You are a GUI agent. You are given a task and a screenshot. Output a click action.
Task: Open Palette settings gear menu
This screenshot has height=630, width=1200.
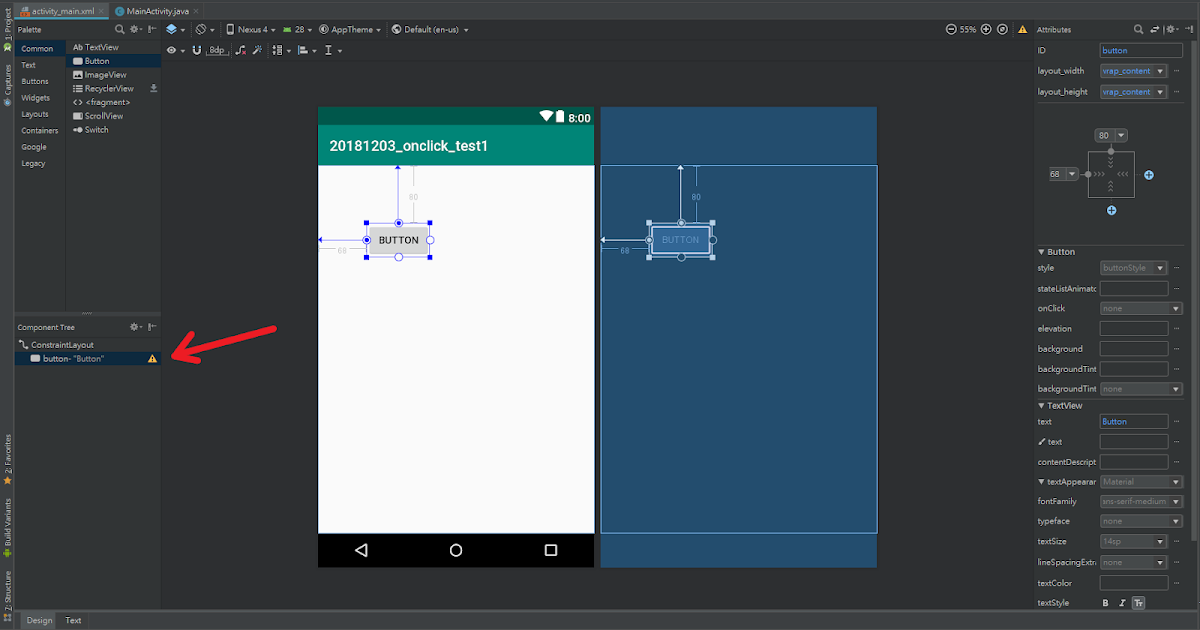pos(135,30)
